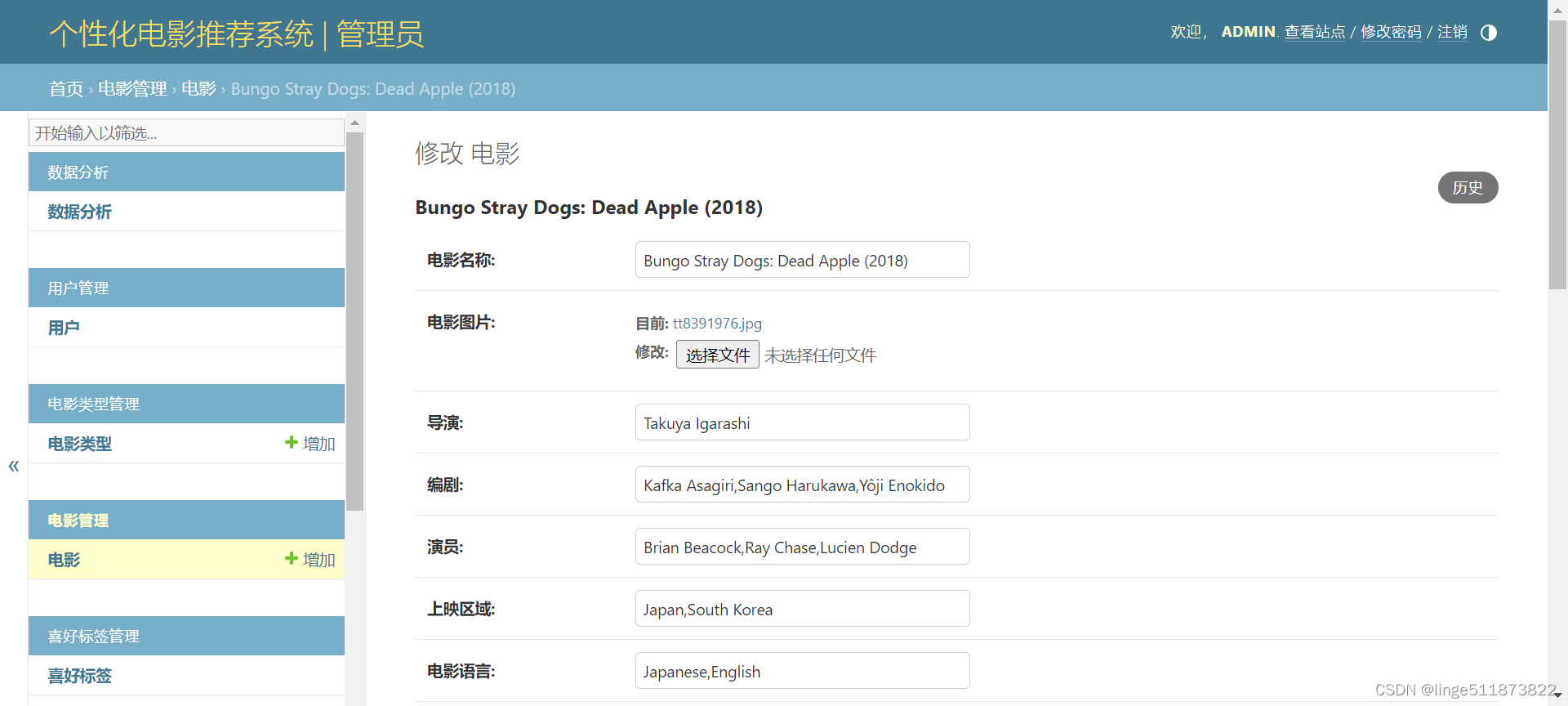Click the site title 个性化电影推荐系统 | 管理员
The width and height of the screenshot is (1568, 706).
(x=236, y=34)
